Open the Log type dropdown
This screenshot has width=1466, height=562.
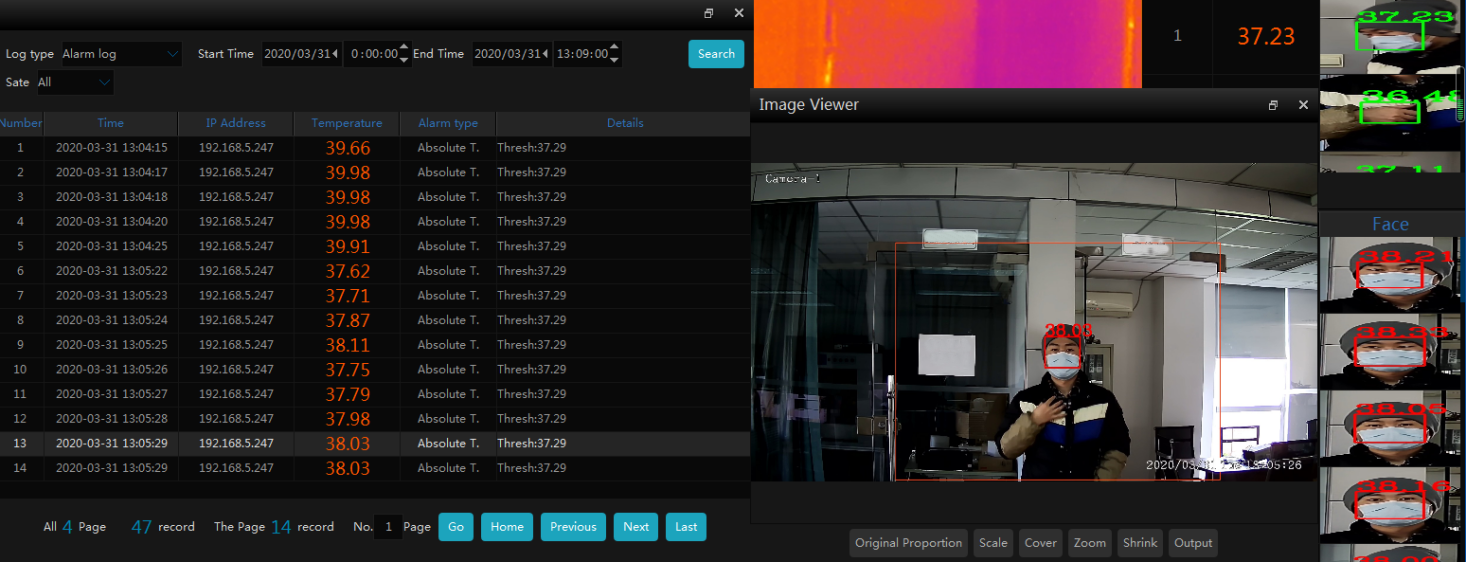coord(121,54)
